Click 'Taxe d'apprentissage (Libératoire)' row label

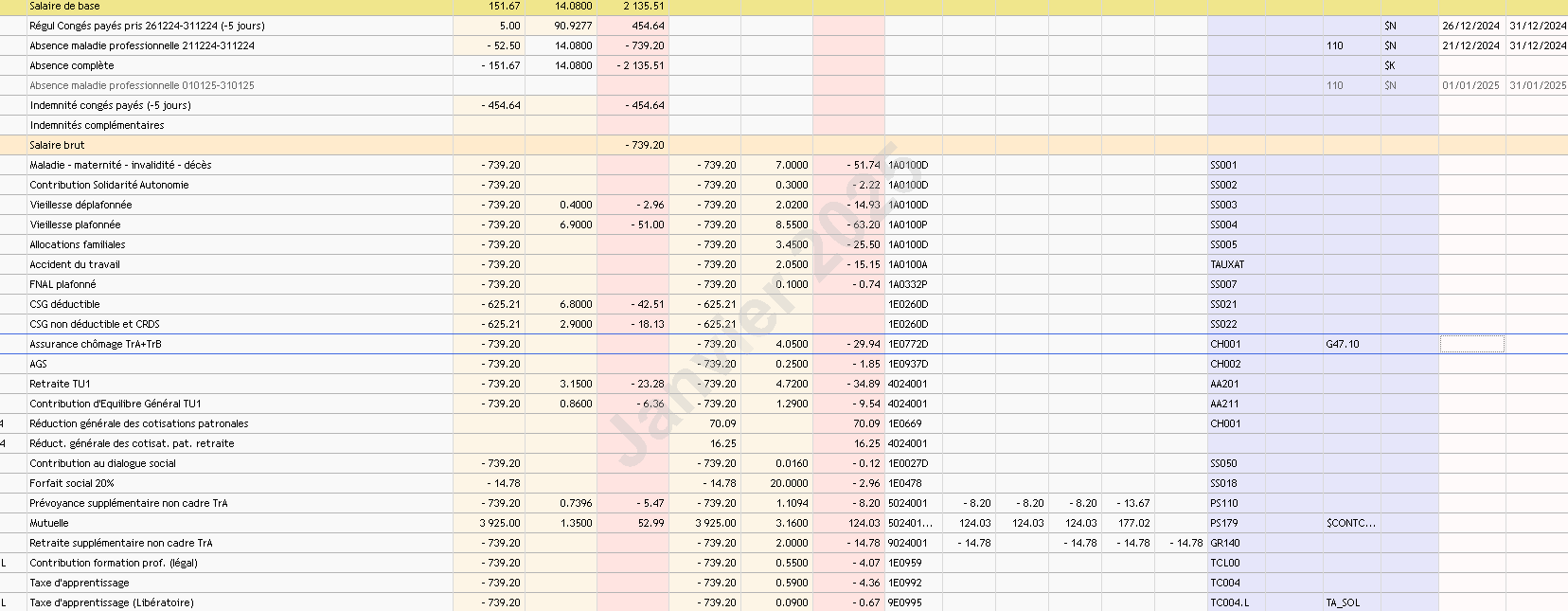[x=112, y=602]
